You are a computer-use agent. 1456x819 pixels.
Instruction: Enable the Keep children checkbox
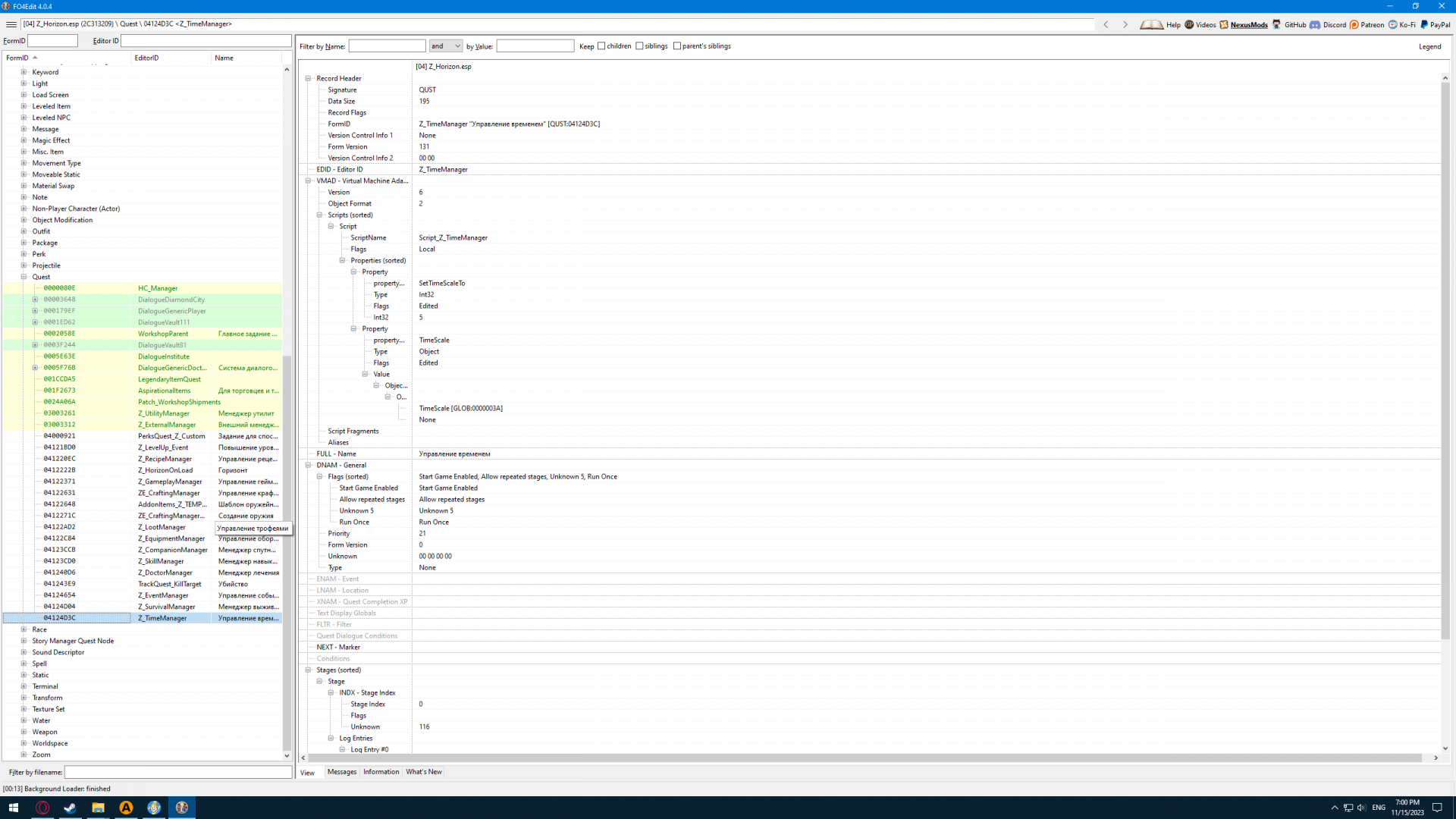(602, 46)
